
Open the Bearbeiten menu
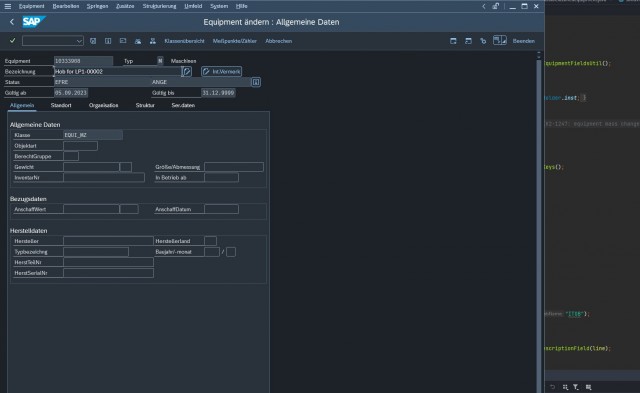(x=66, y=6)
